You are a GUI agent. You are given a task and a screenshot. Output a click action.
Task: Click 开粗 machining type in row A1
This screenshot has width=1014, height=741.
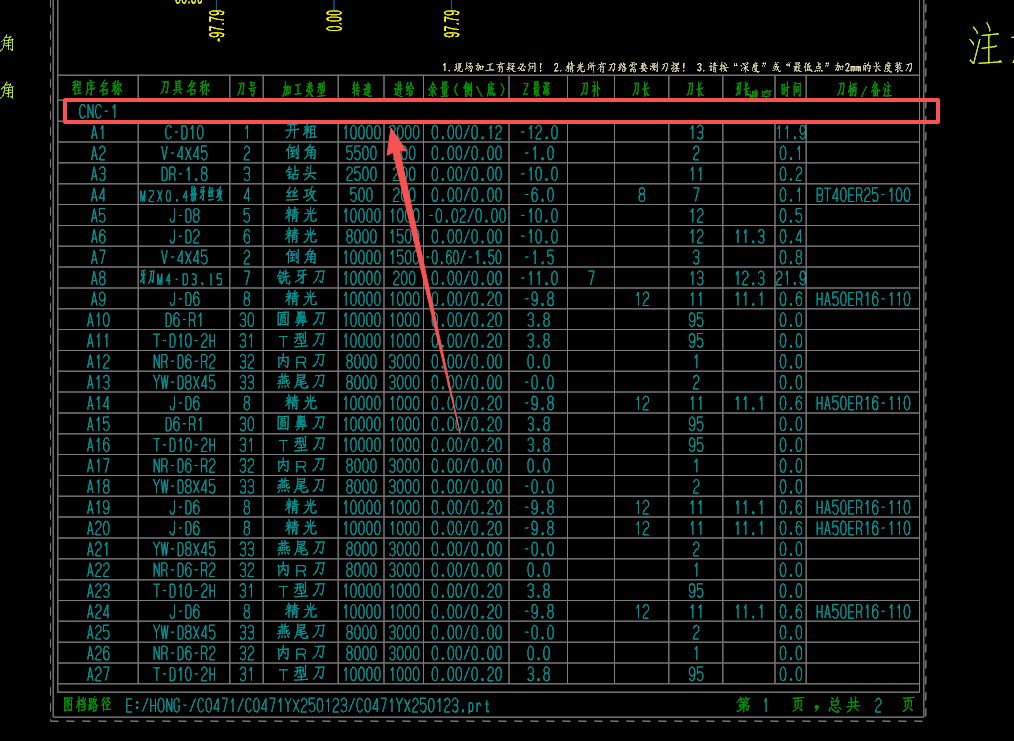pos(301,132)
